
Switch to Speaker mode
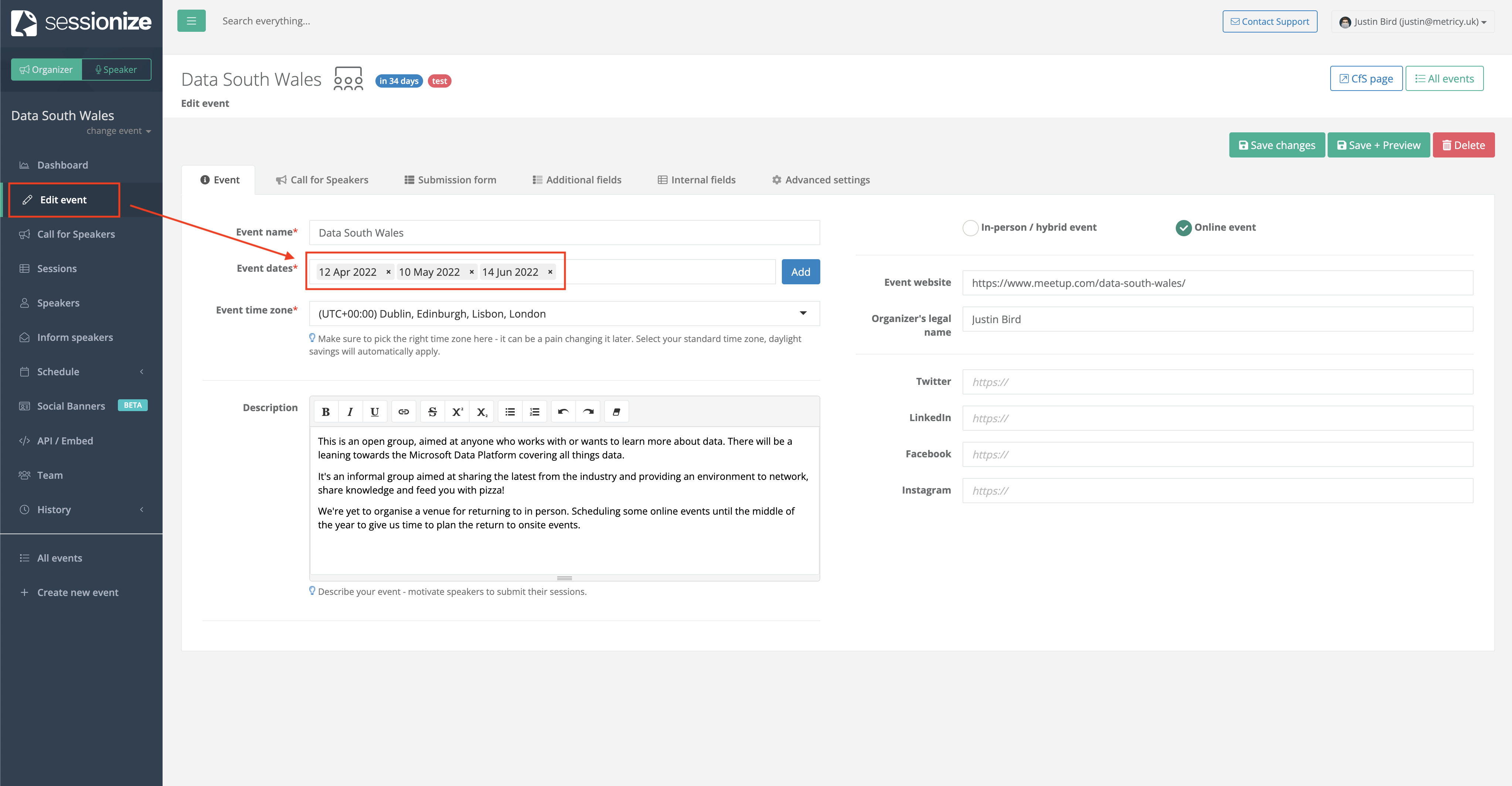tap(116, 69)
